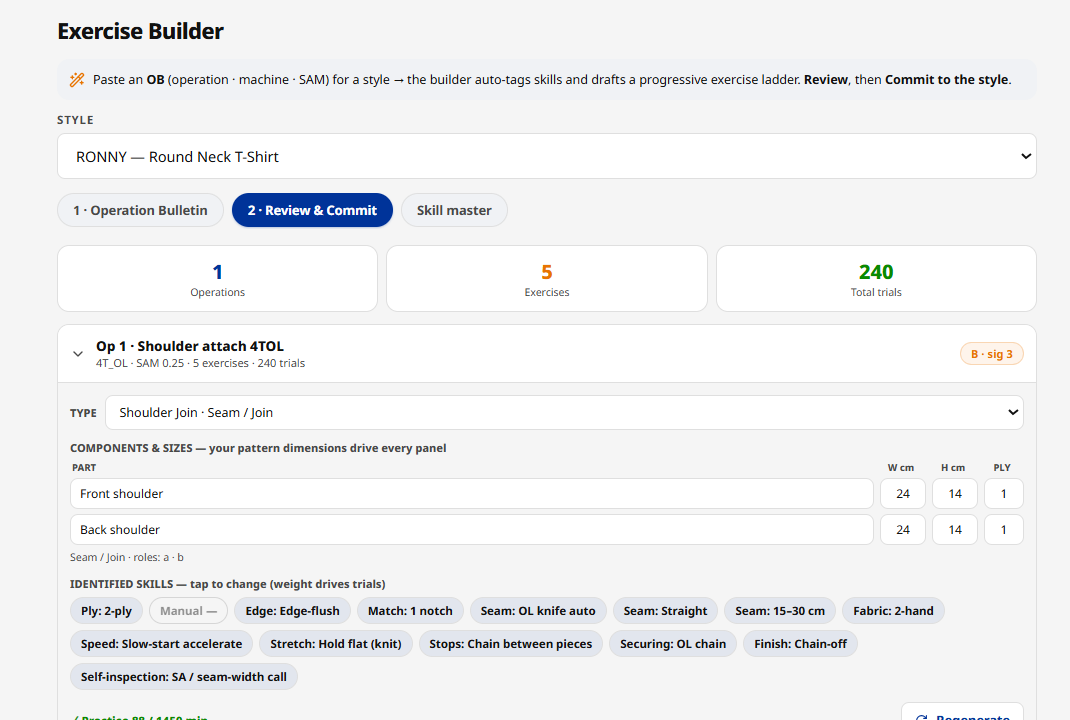Image resolution: width=1070 pixels, height=720 pixels.
Task: Open the Skill master tab
Action: coord(454,210)
